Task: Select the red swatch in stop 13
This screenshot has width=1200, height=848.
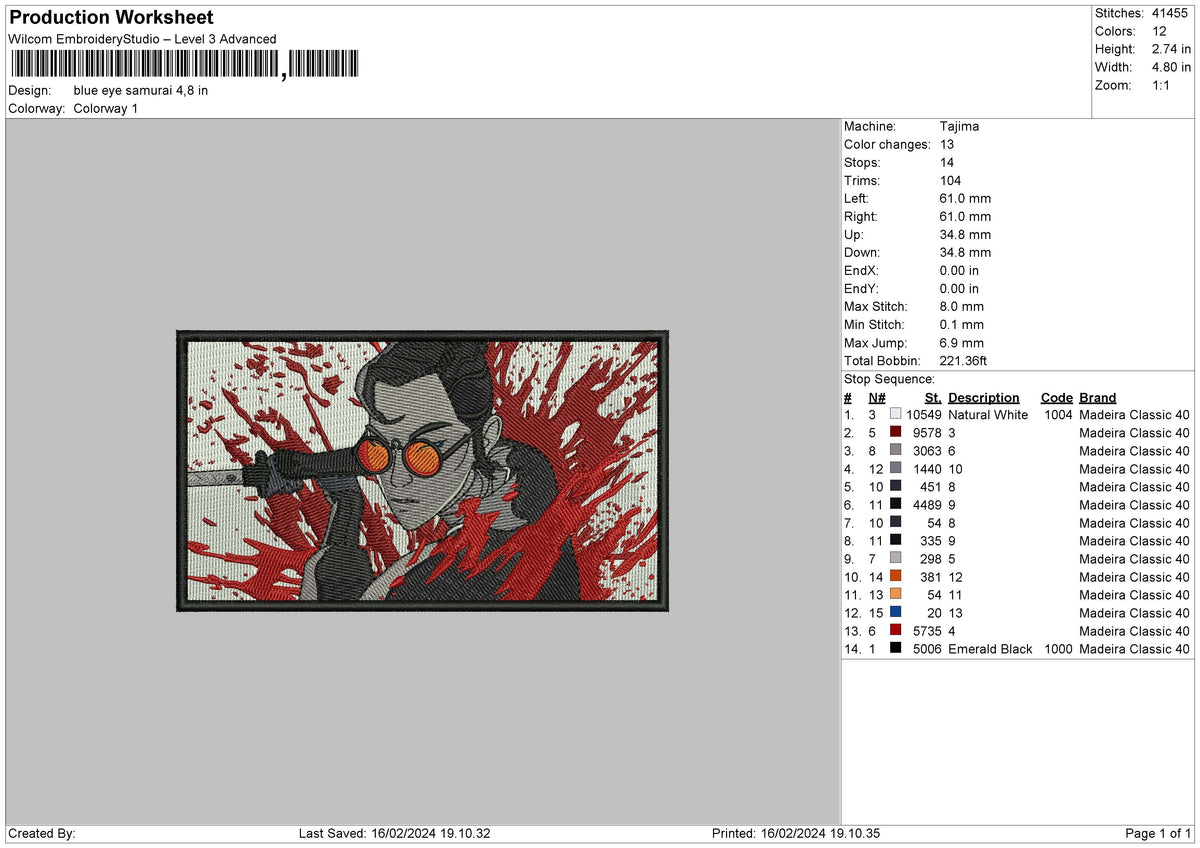Action: point(895,631)
